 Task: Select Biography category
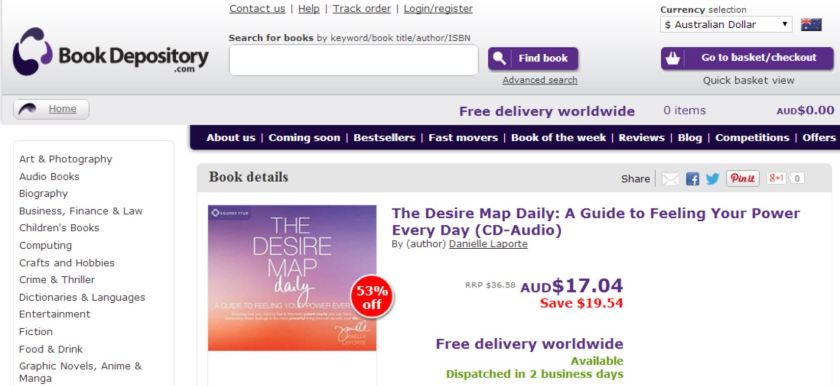(x=43, y=193)
